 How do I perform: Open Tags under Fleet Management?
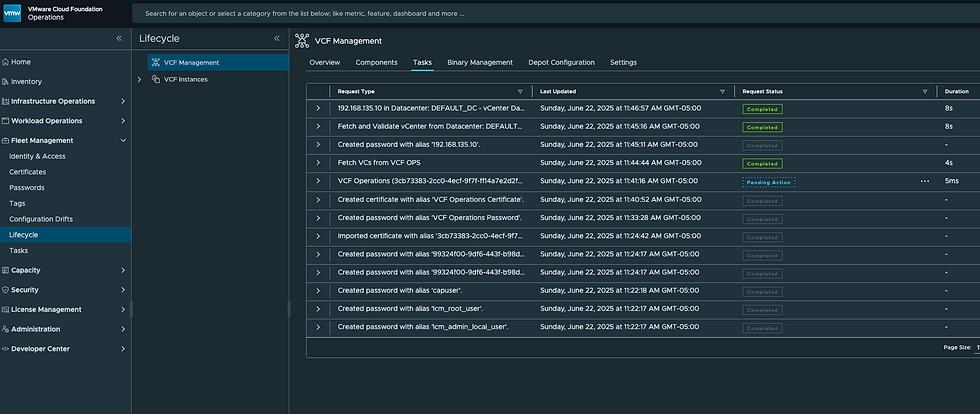(17, 203)
